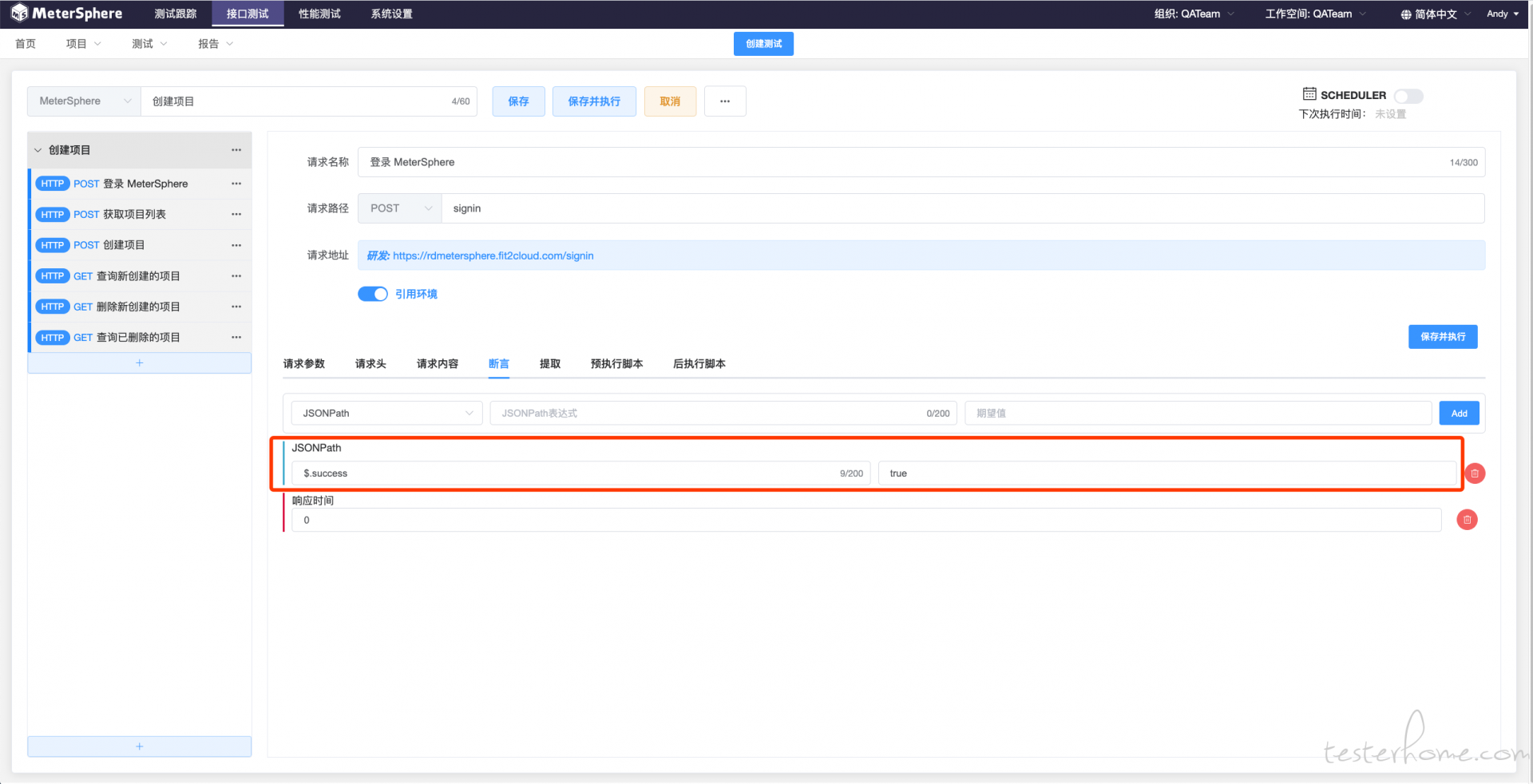Open the 工作空间: QATeam dropdown
Screen dimensions: 1533x784
1316,14
